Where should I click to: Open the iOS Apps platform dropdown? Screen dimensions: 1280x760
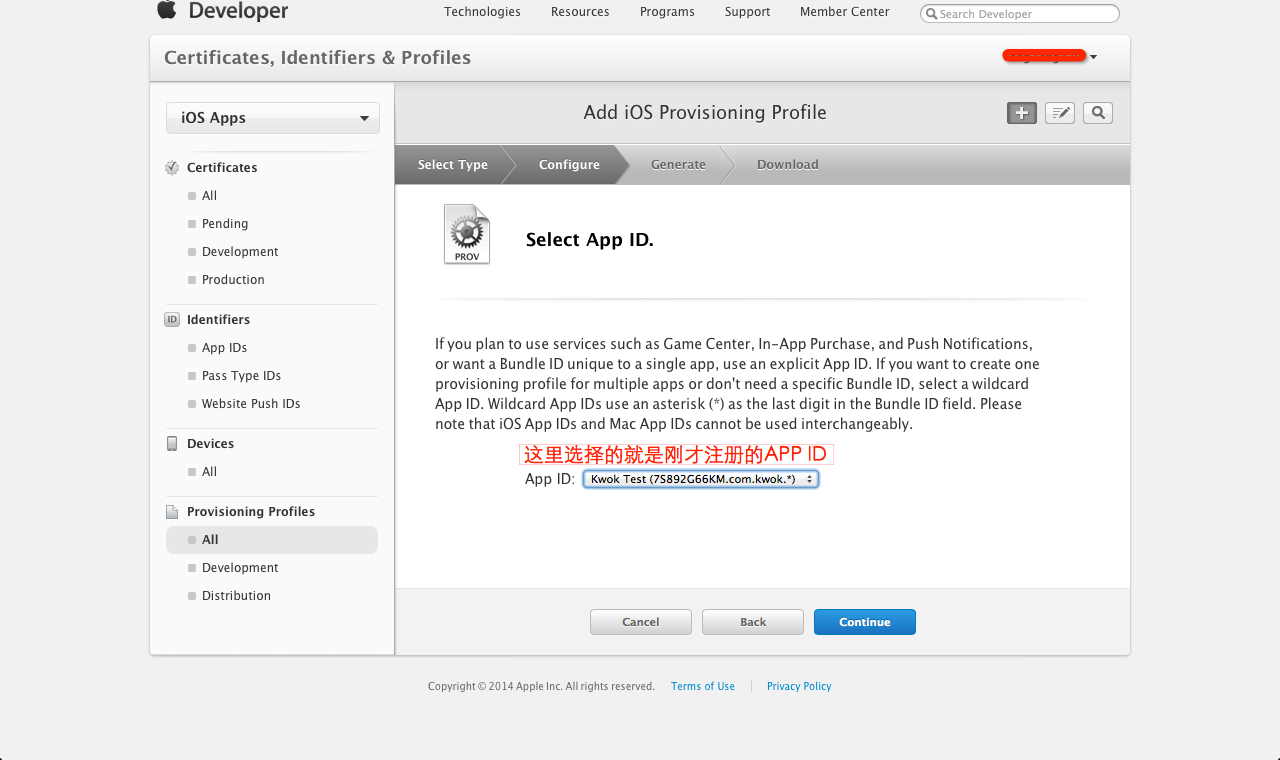(273, 118)
